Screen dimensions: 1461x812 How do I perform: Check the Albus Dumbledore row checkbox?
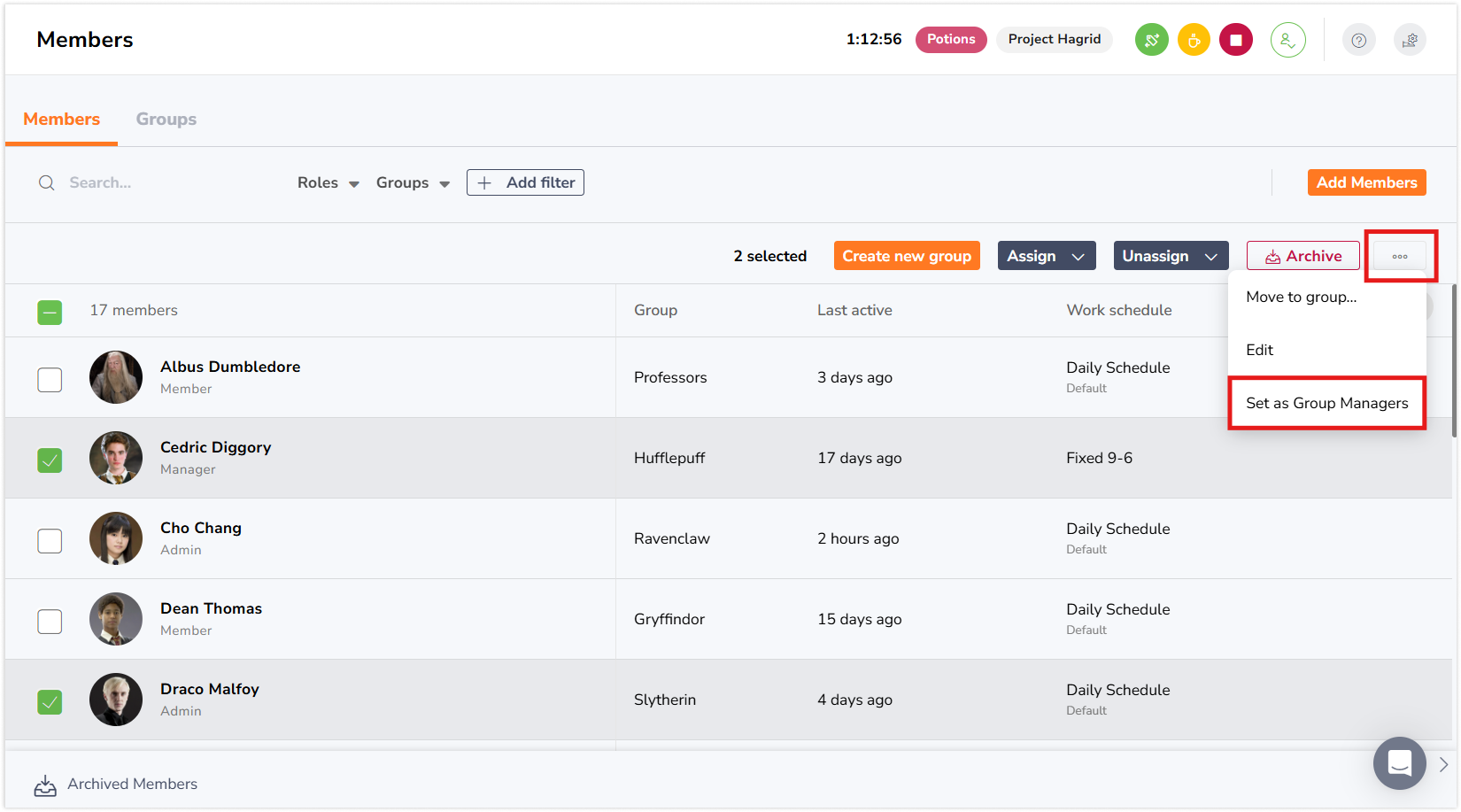50,380
